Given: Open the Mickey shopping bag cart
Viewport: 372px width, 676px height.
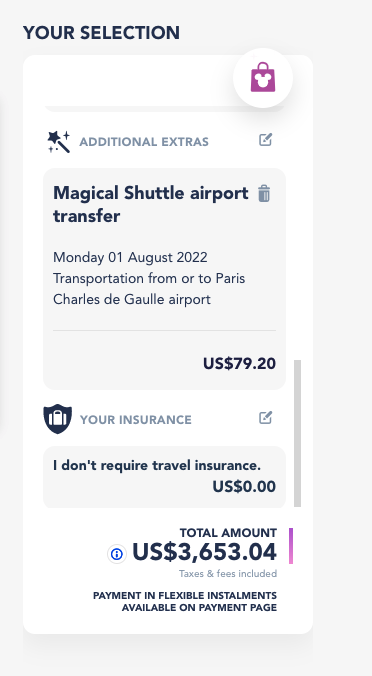Looking at the screenshot, I should [x=263, y=78].
